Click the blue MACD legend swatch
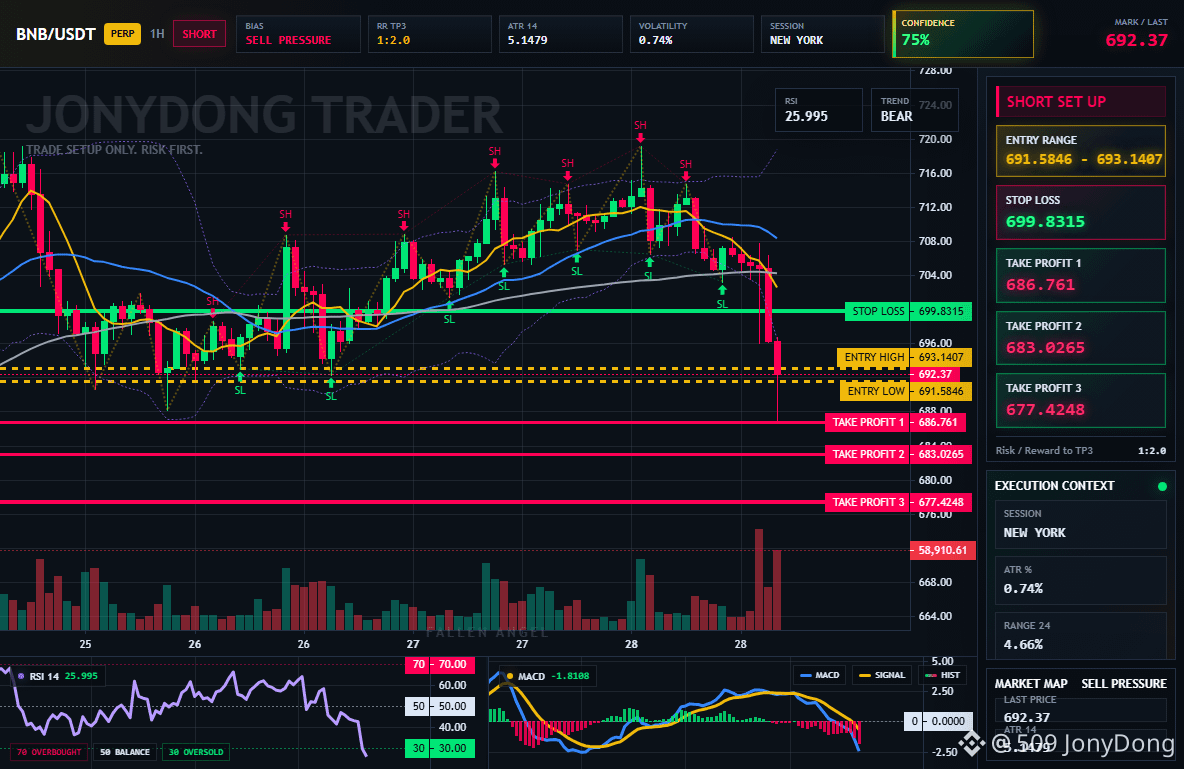 (805, 675)
